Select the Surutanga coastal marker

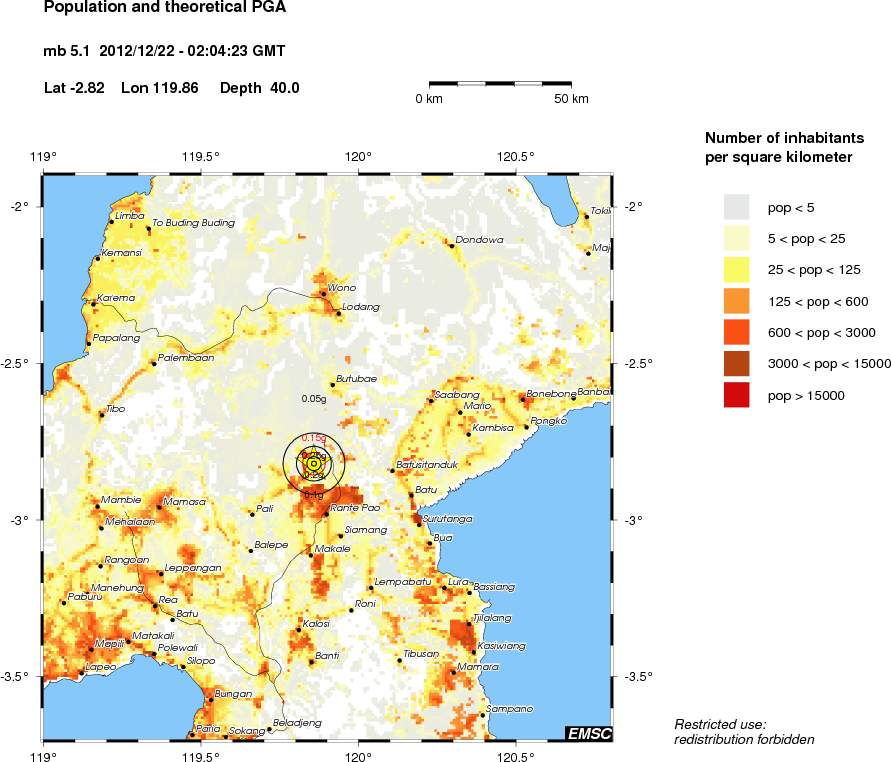pos(419,524)
